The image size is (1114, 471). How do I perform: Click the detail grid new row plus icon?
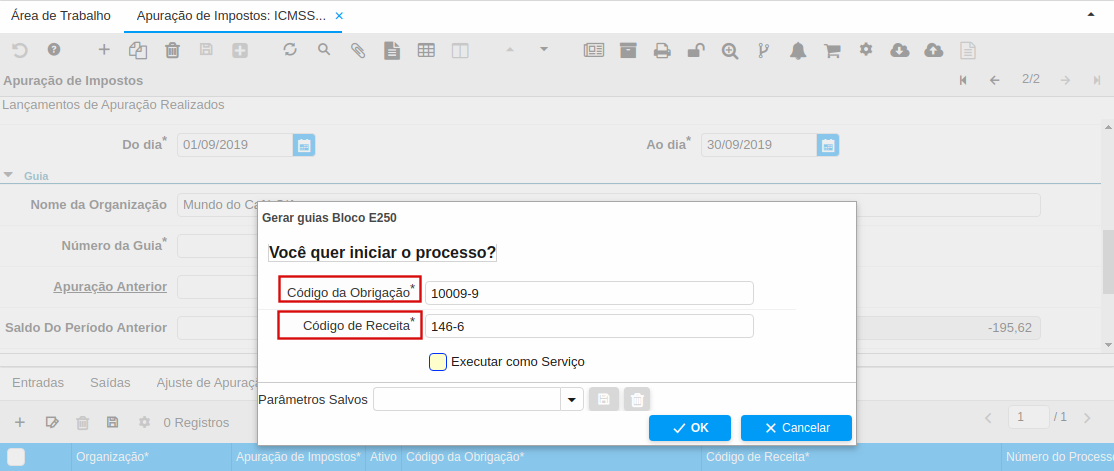coord(20,422)
